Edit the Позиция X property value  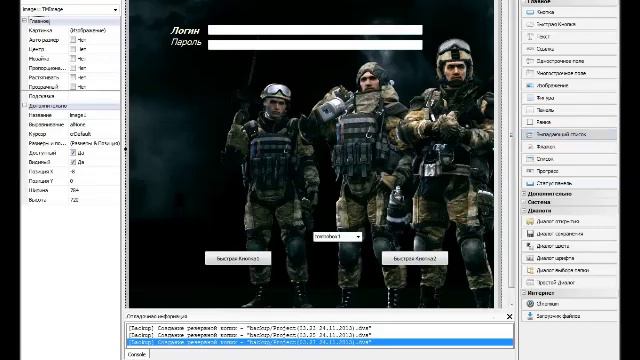pos(94,171)
